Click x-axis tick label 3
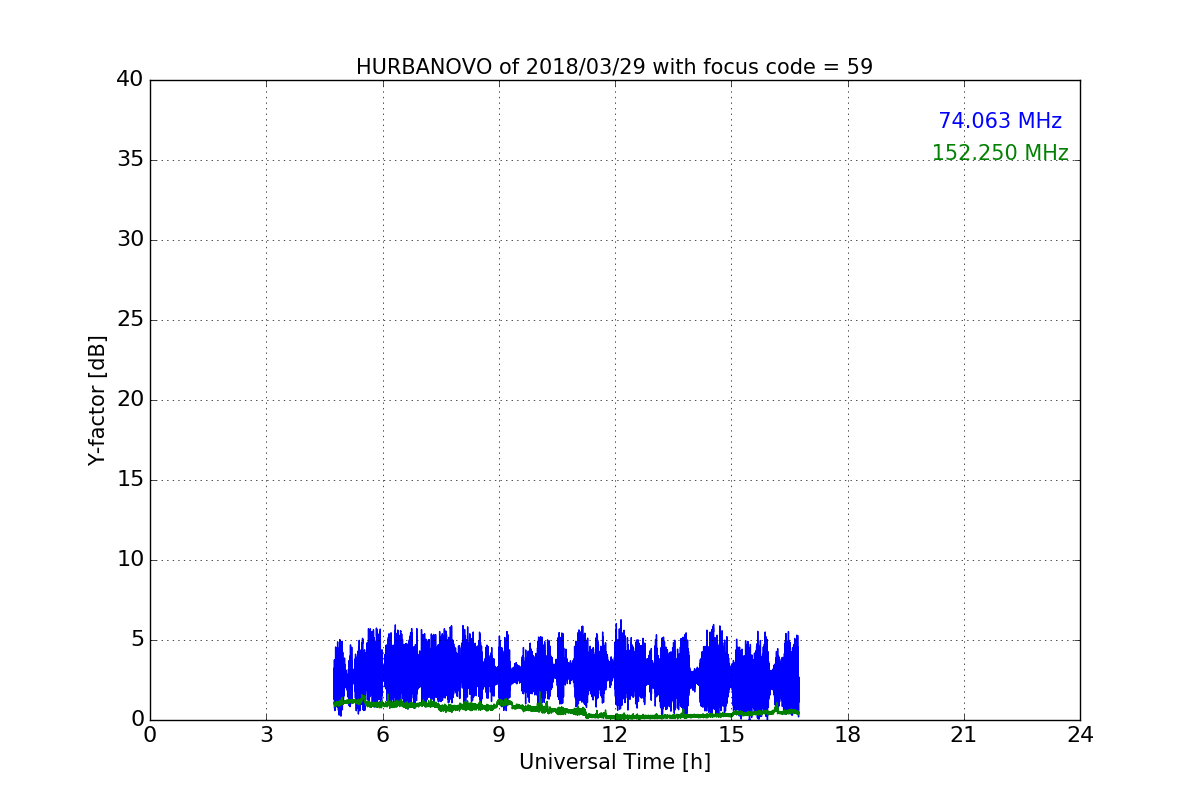Viewport: 1200px width, 800px height. (x=266, y=735)
